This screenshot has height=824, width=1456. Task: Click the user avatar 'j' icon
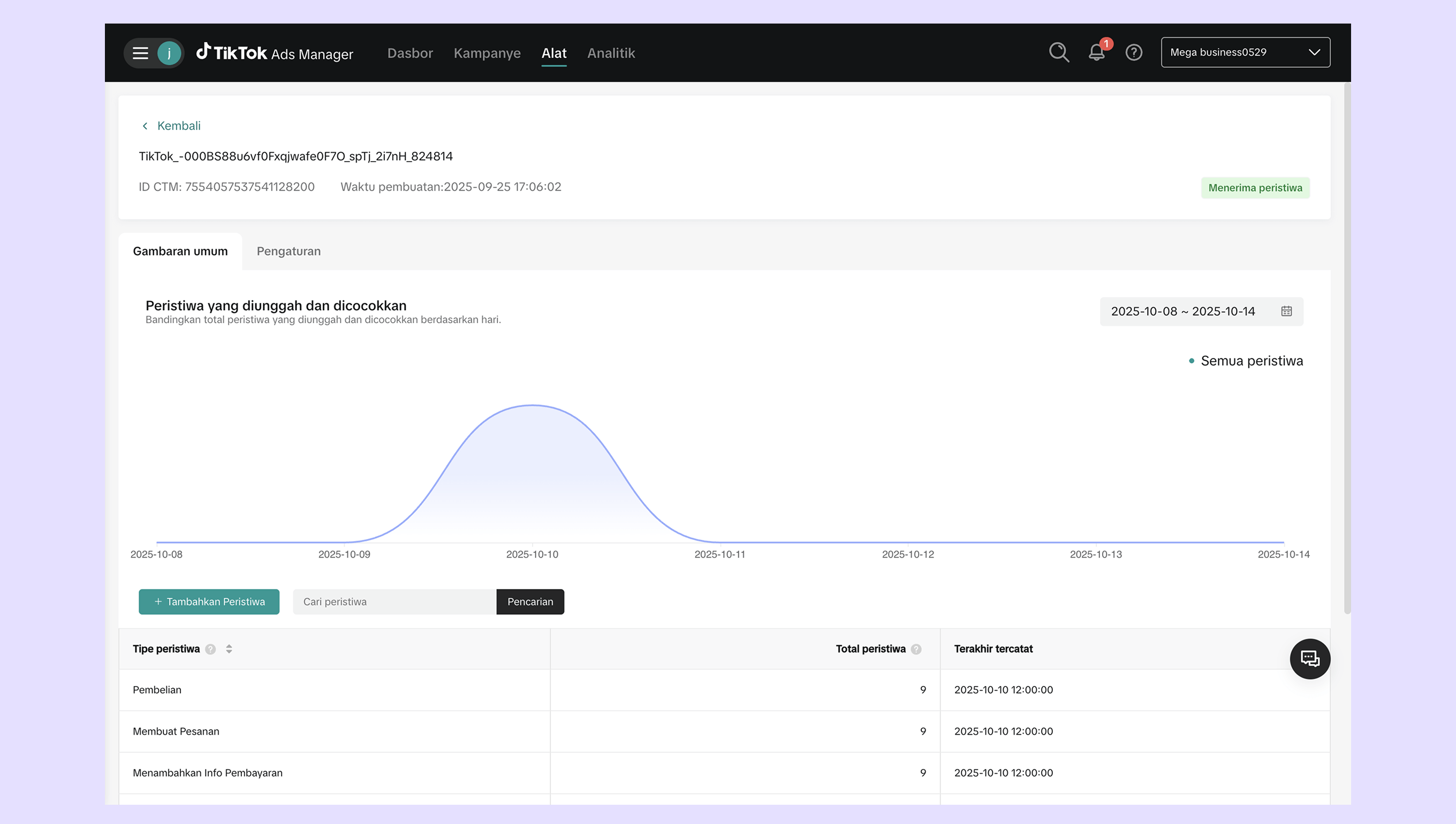169,53
